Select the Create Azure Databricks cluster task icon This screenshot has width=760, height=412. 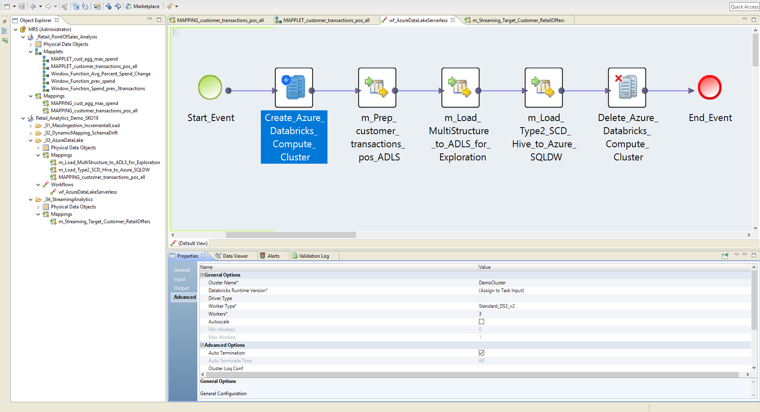294,88
